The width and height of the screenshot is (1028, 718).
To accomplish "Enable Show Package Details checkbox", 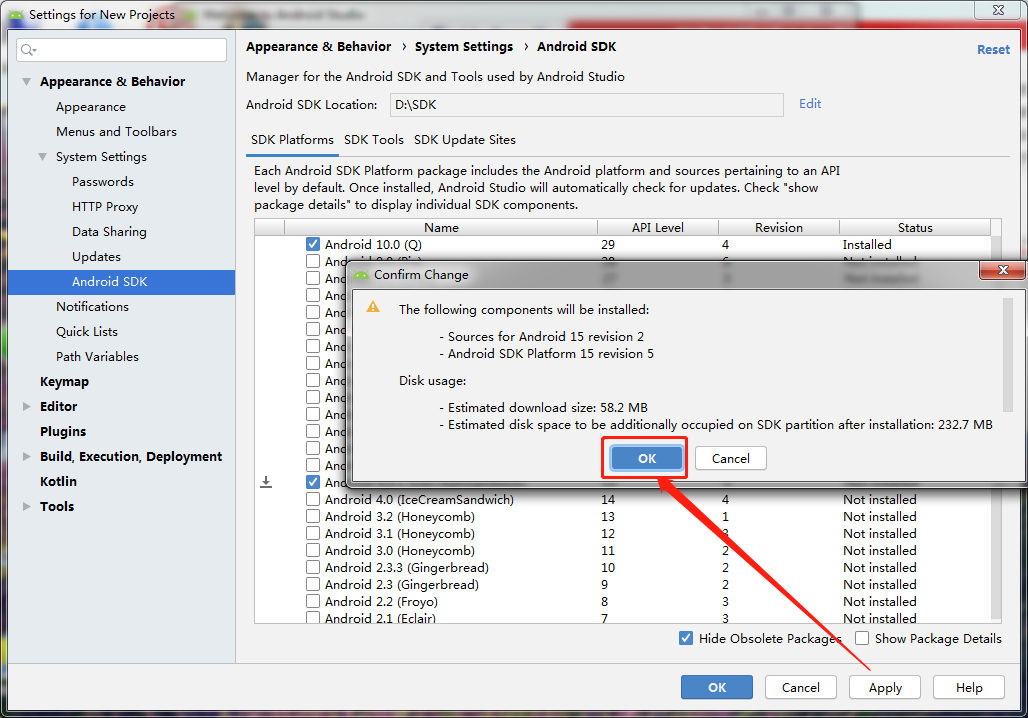I will 862,638.
